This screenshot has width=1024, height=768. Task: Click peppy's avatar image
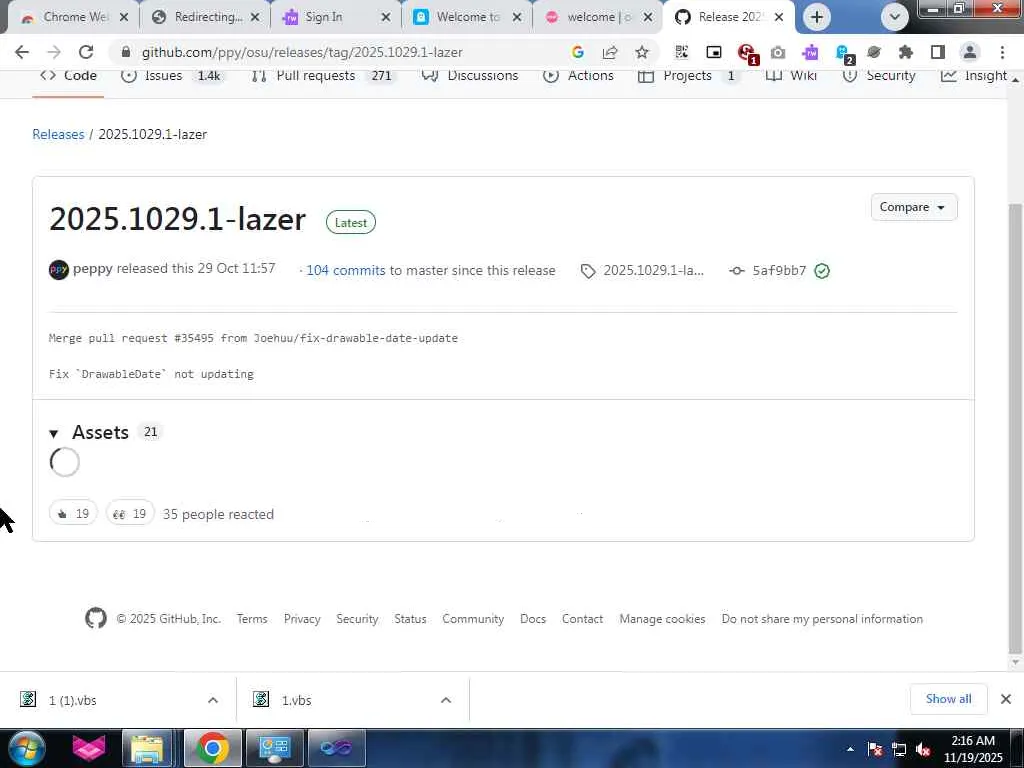(59, 269)
